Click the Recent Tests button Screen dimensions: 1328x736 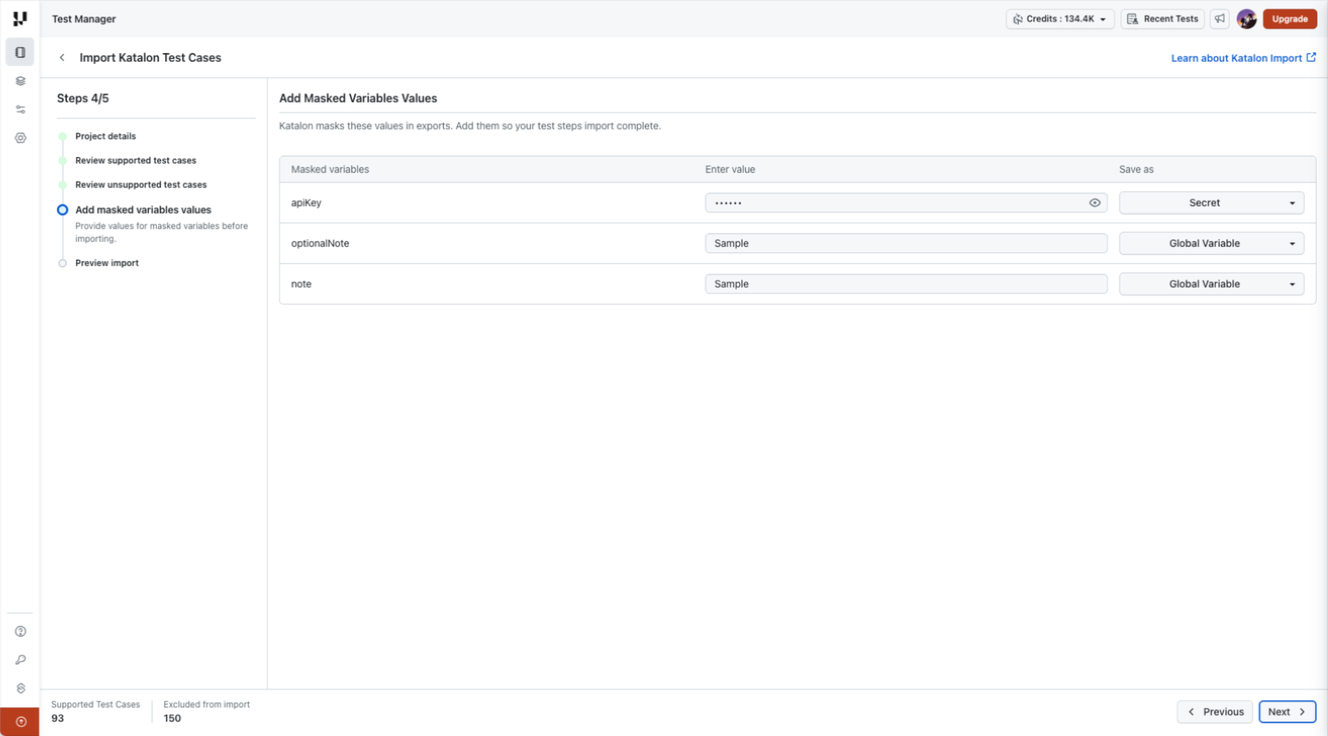tap(1162, 19)
